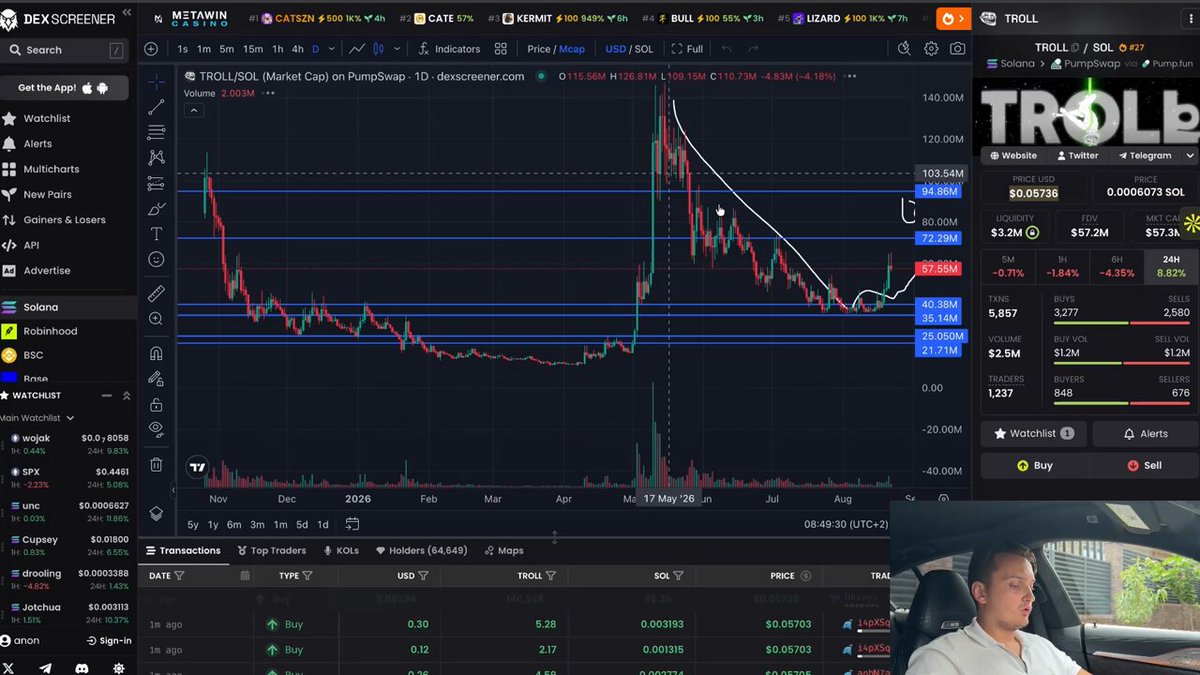Click the green Buy button
1200x675 pixels.
coord(1034,466)
